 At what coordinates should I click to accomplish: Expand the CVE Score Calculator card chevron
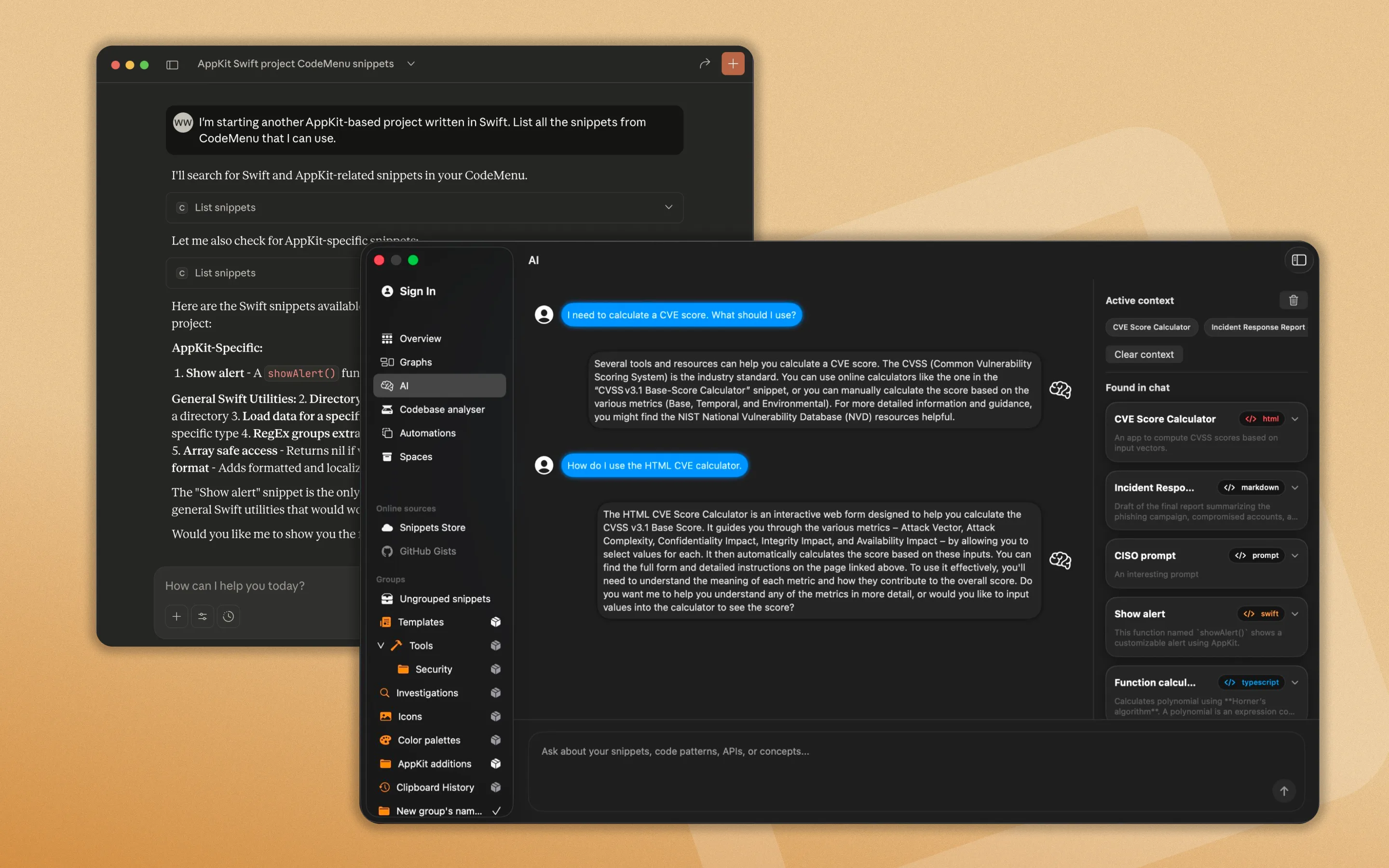[1295, 419]
